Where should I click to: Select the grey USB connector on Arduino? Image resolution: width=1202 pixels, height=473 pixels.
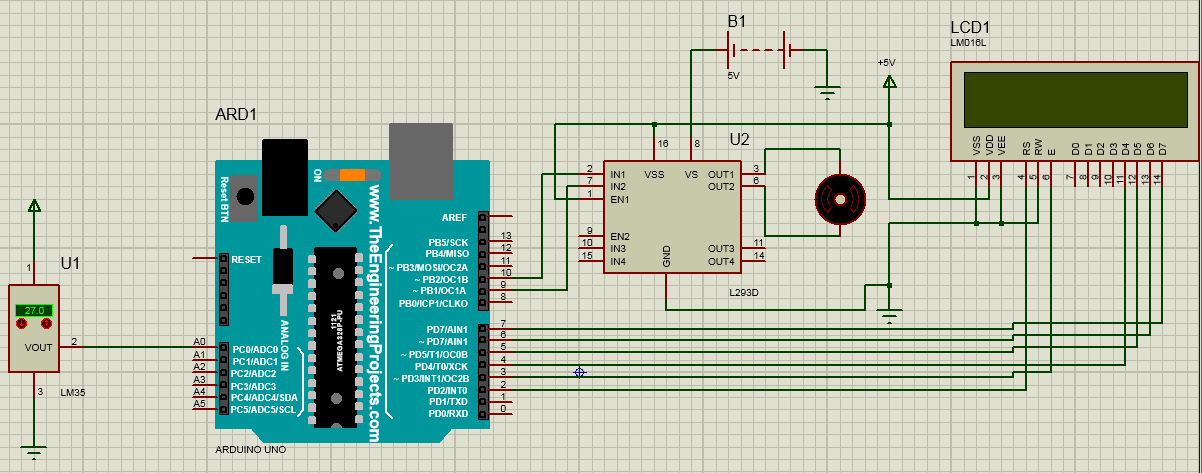pyautogui.click(x=421, y=162)
